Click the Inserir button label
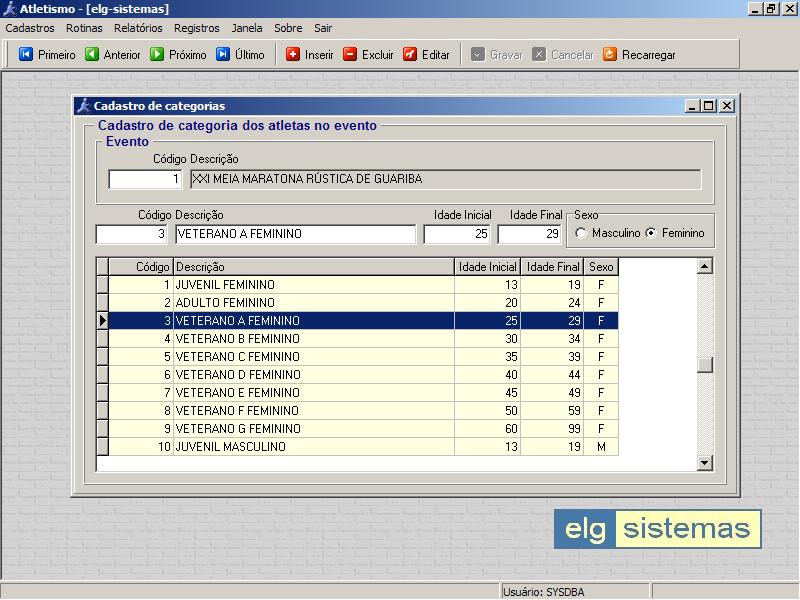800x600 pixels. (x=319, y=55)
